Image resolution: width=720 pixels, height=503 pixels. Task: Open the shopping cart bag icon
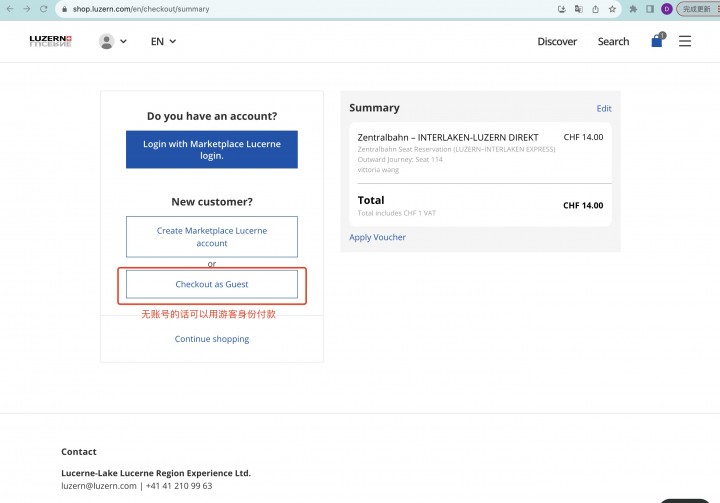pos(658,40)
